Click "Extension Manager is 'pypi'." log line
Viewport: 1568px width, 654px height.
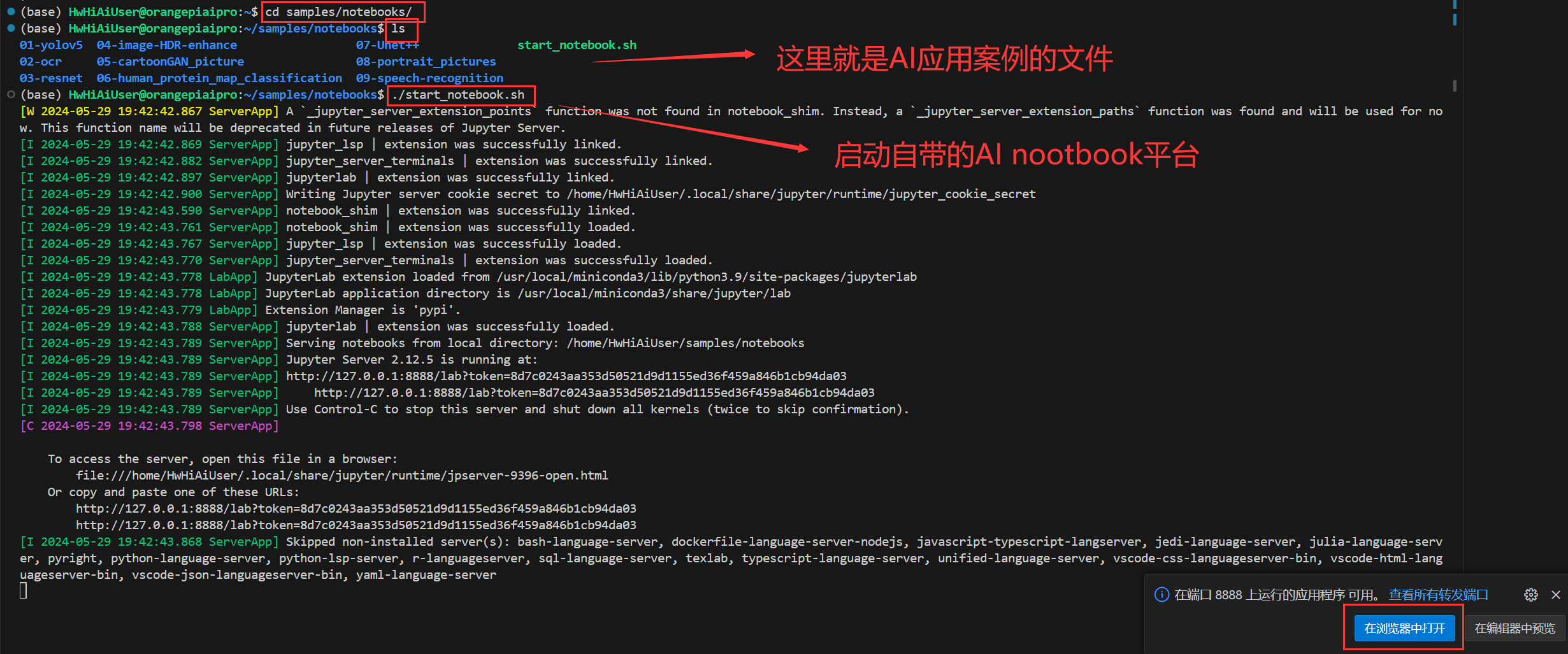(363, 310)
